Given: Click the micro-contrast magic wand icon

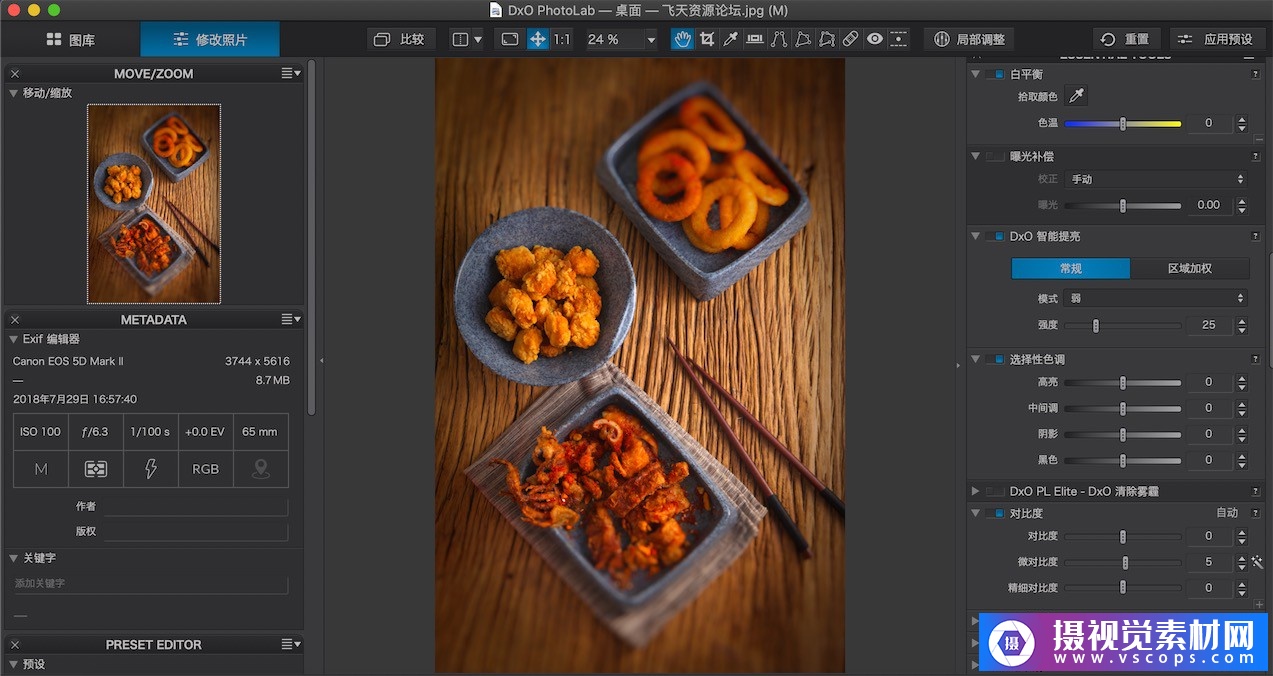Looking at the screenshot, I should [x=1257, y=562].
